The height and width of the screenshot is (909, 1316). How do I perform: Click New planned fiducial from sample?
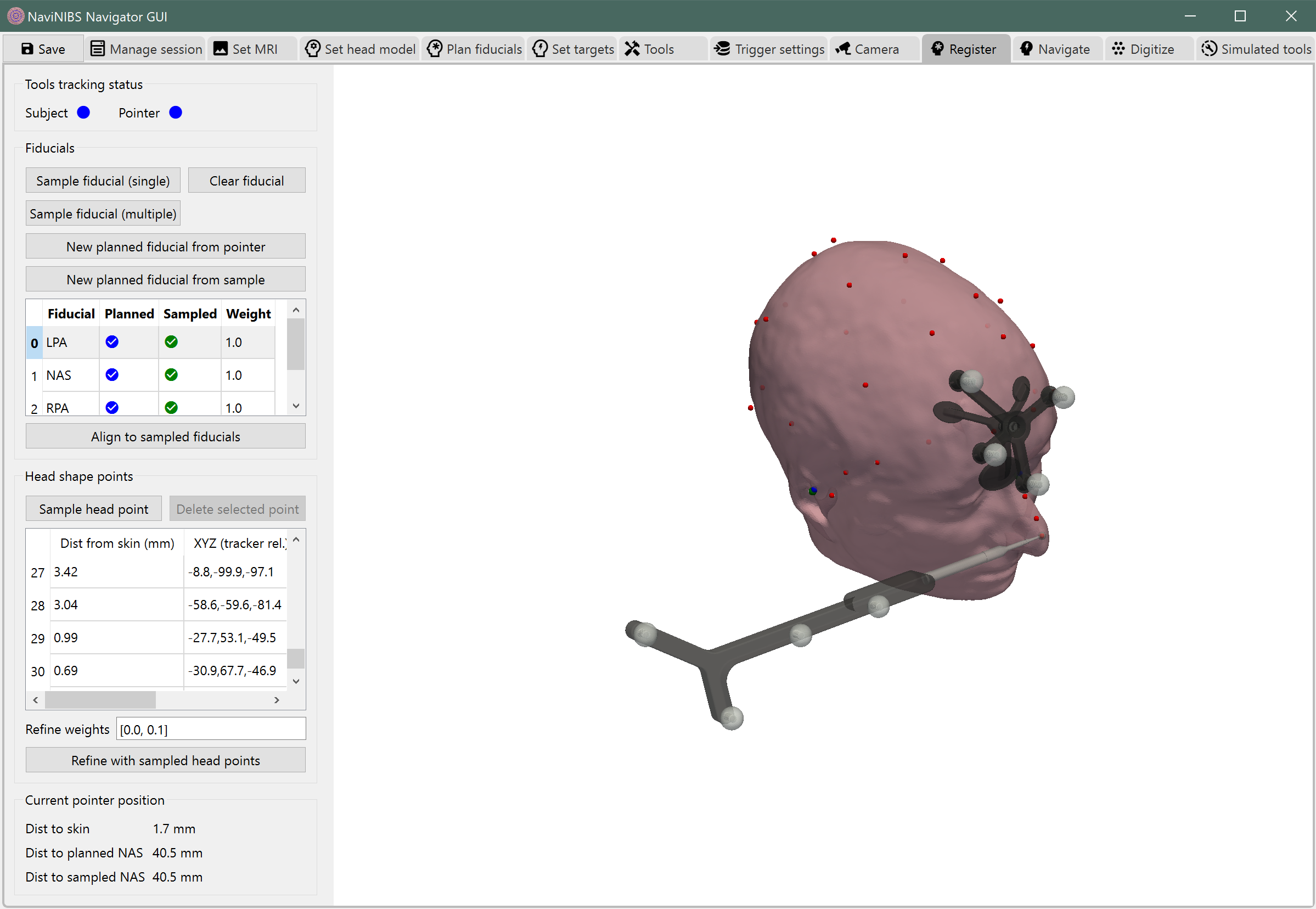point(166,279)
